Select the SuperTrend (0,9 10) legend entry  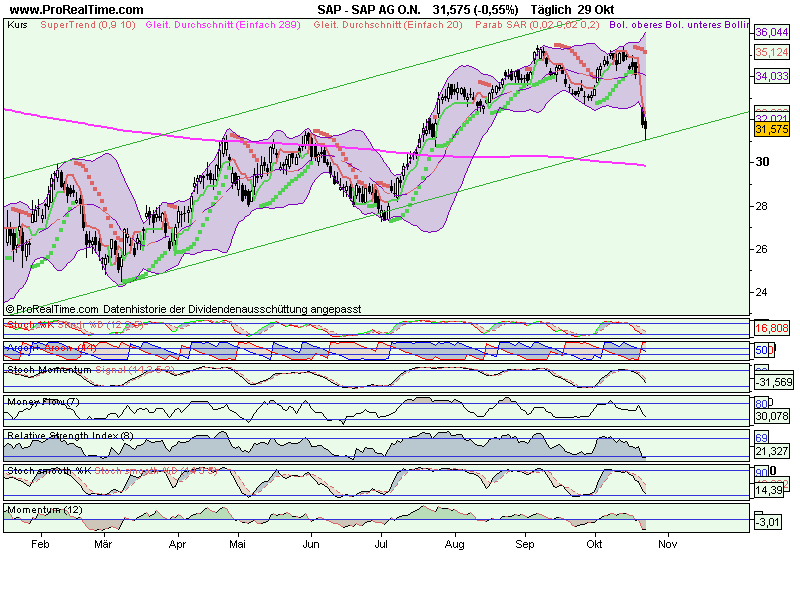click(88, 24)
